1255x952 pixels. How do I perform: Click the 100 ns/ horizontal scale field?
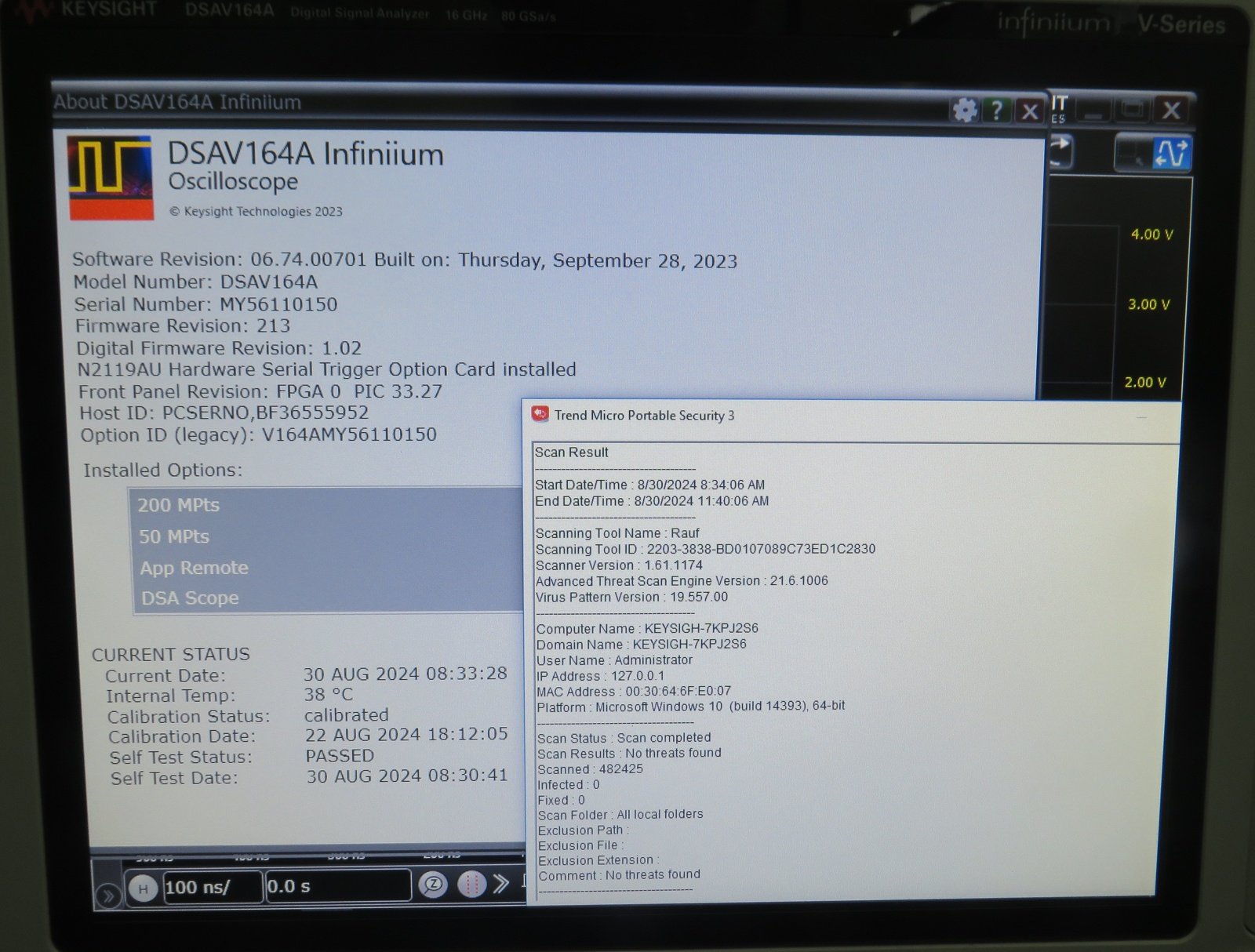(212, 888)
